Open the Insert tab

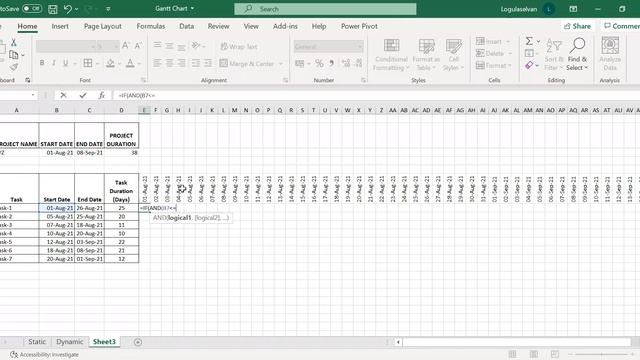point(60,26)
